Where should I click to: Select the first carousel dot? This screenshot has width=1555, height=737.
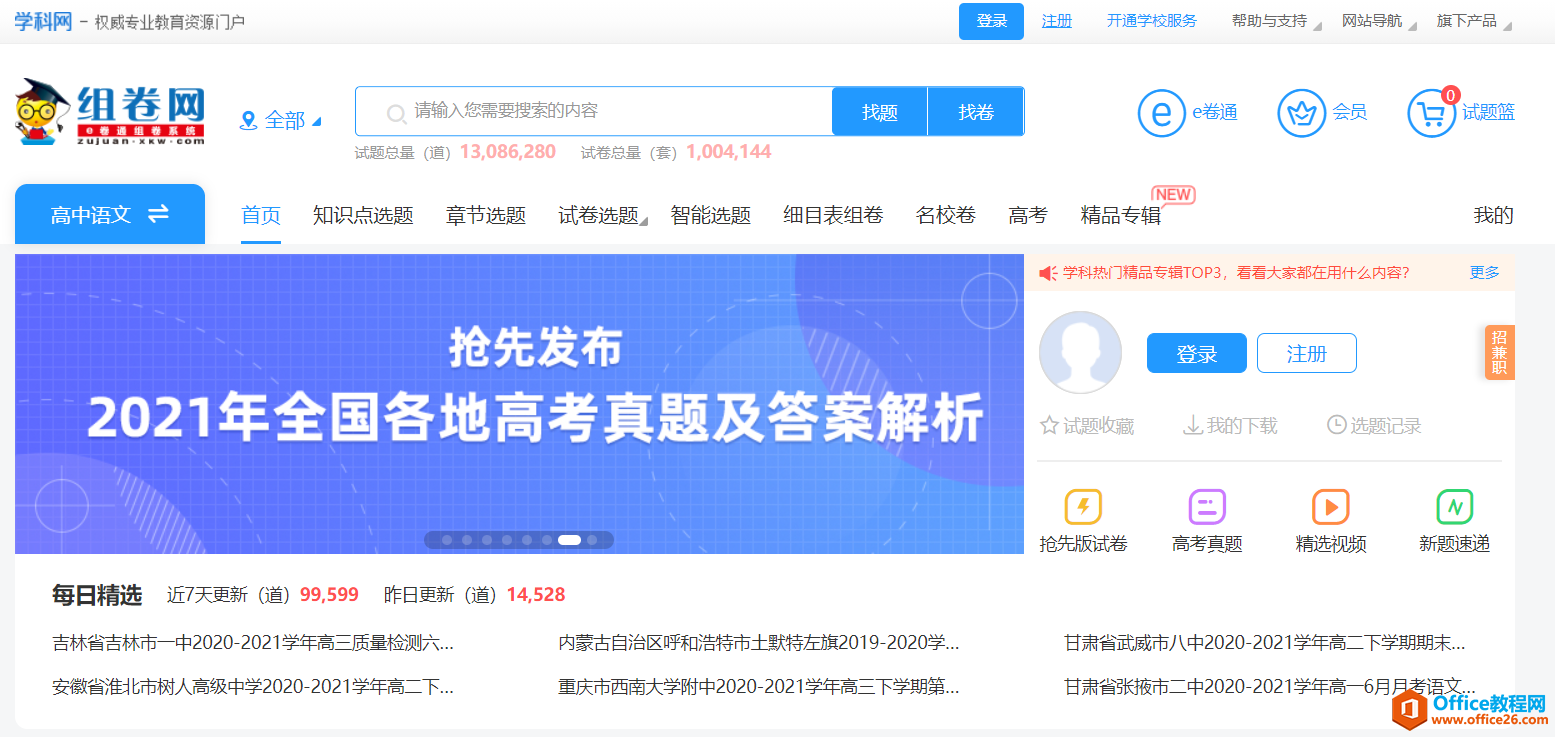point(447,540)
